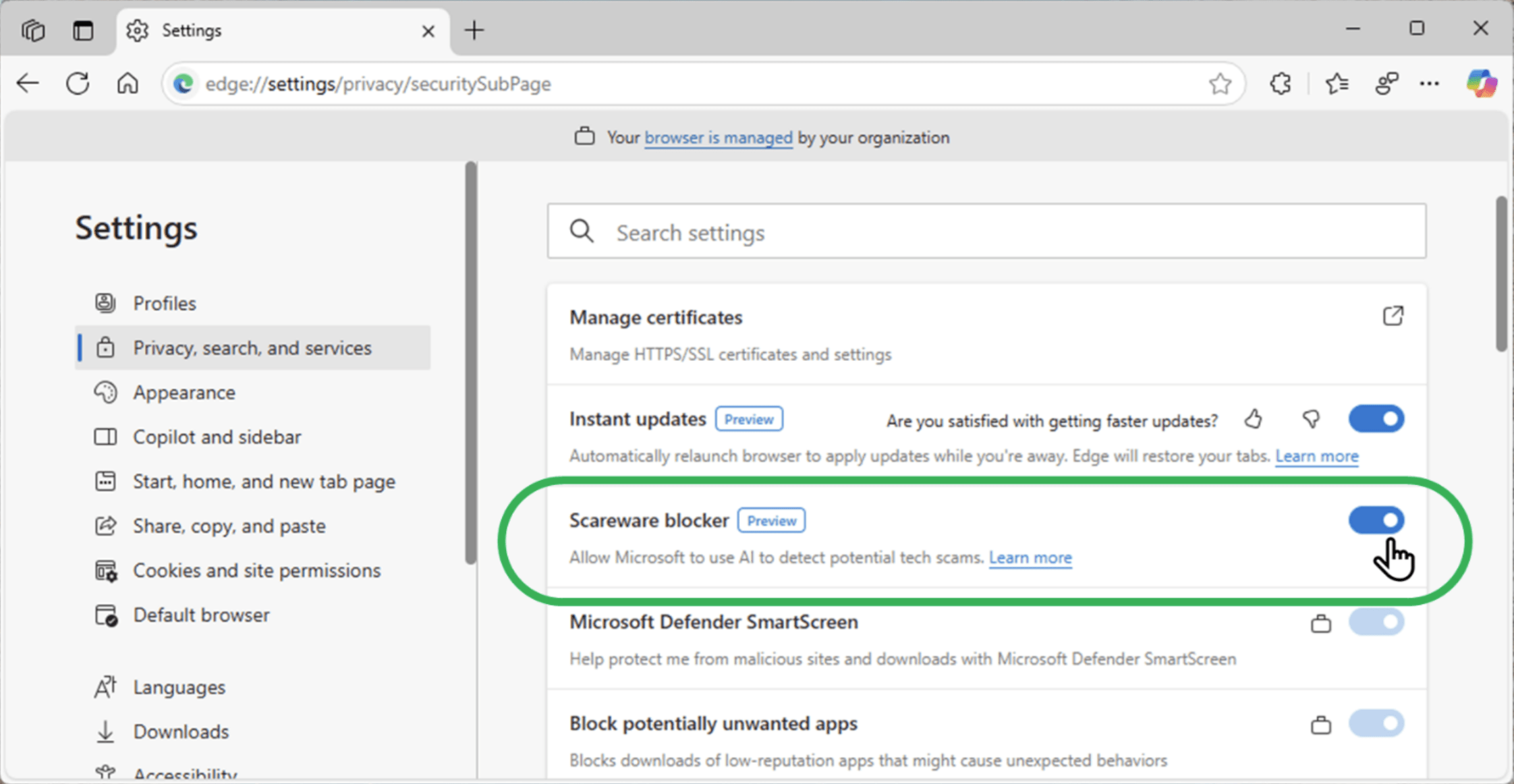Image resolution: width=1514 pixels, height=784 pixels.
Task: Click the Privacy, search, and services icon
Action: point(107,347)
